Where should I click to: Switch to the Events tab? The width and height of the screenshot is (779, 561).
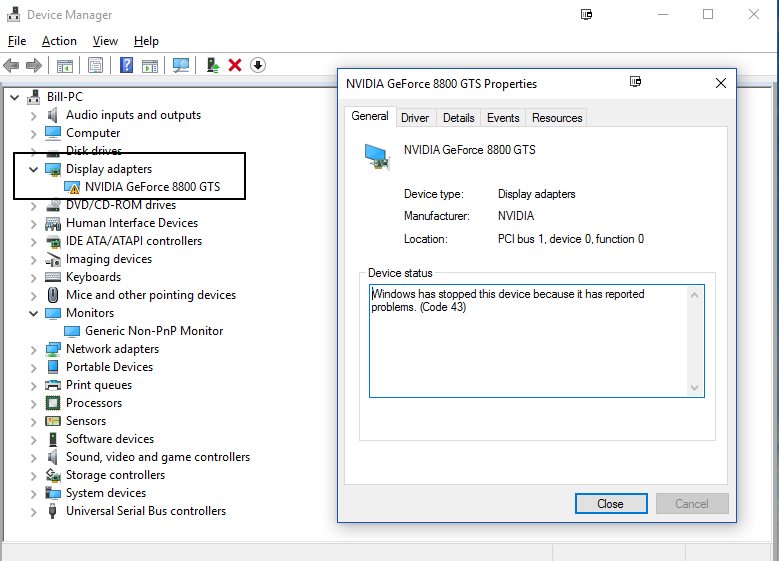(503, 118)
